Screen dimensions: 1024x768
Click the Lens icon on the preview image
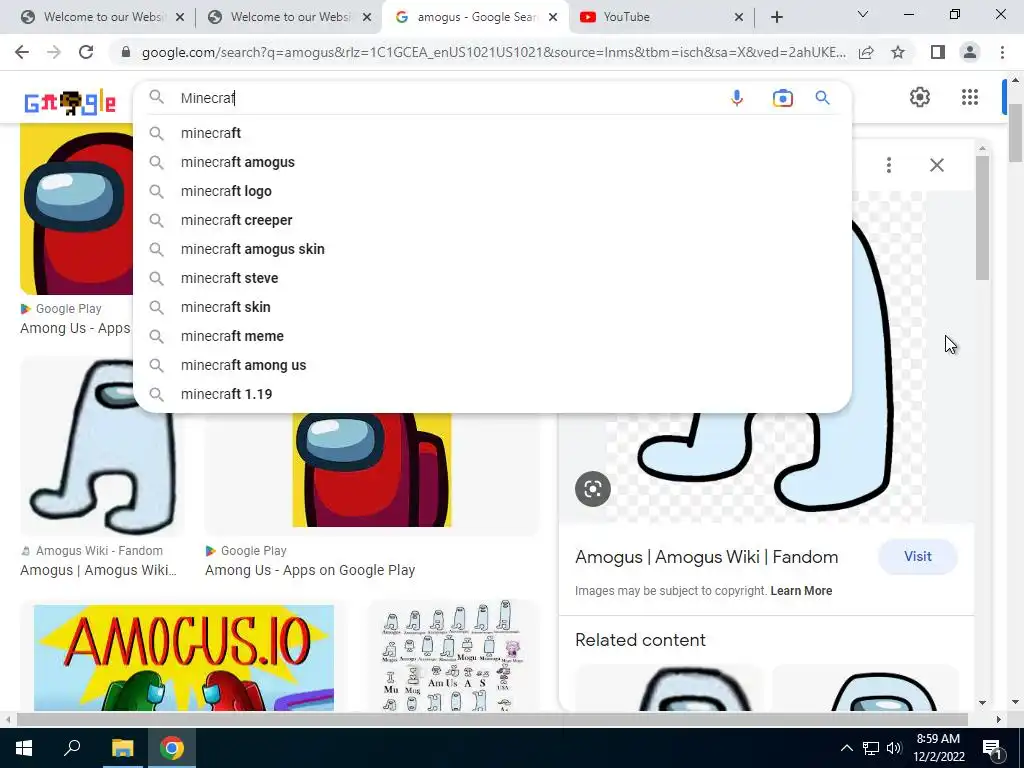pos(593,488)
